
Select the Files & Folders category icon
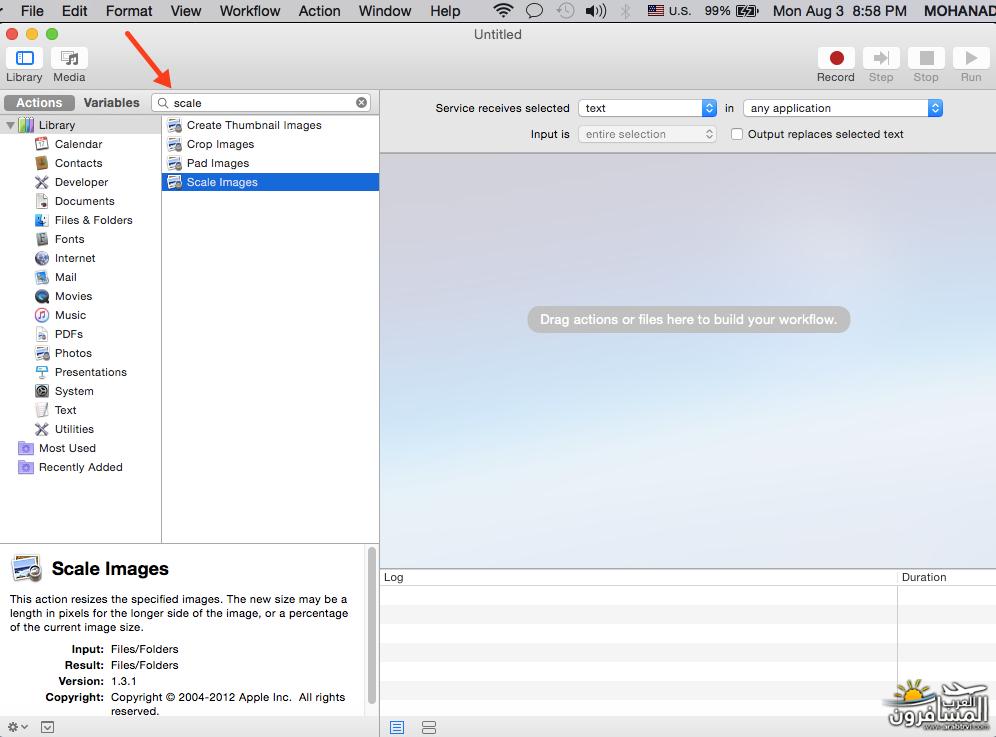point(42,220)
